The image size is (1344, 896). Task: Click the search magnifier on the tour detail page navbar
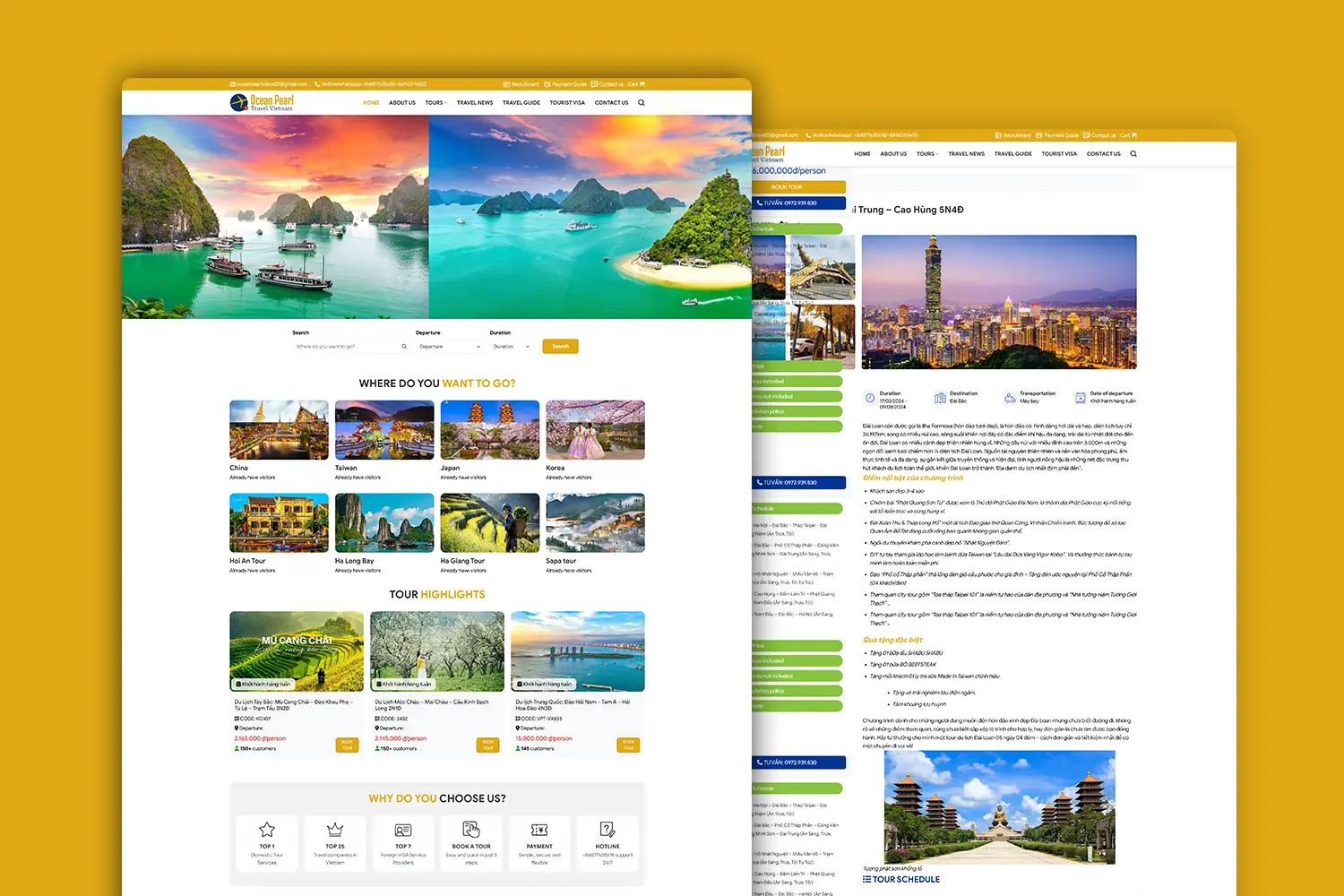pyautogui.click(x=1133, y=154)
